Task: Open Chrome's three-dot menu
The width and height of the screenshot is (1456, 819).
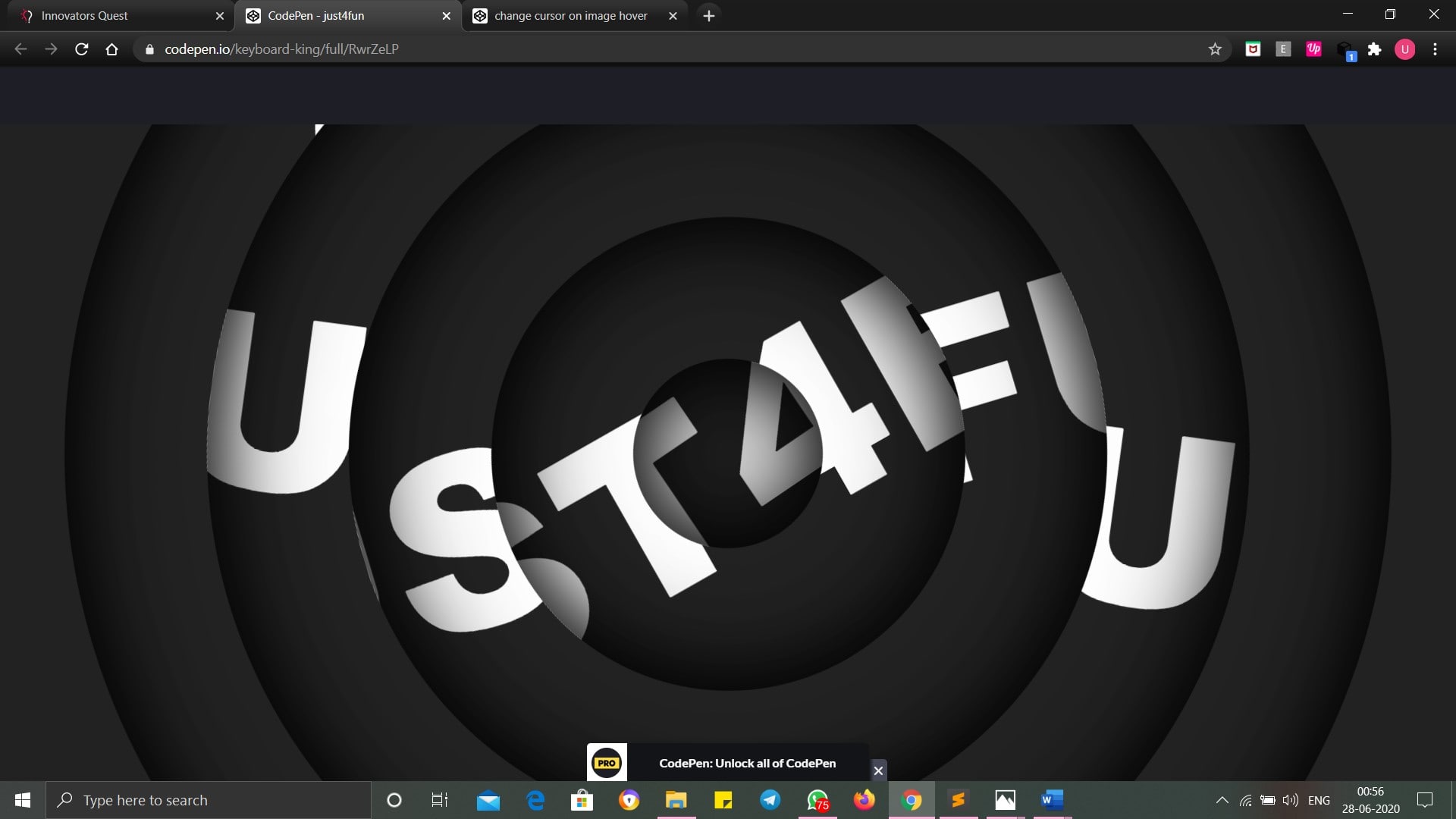Action: click(1435, 49)
